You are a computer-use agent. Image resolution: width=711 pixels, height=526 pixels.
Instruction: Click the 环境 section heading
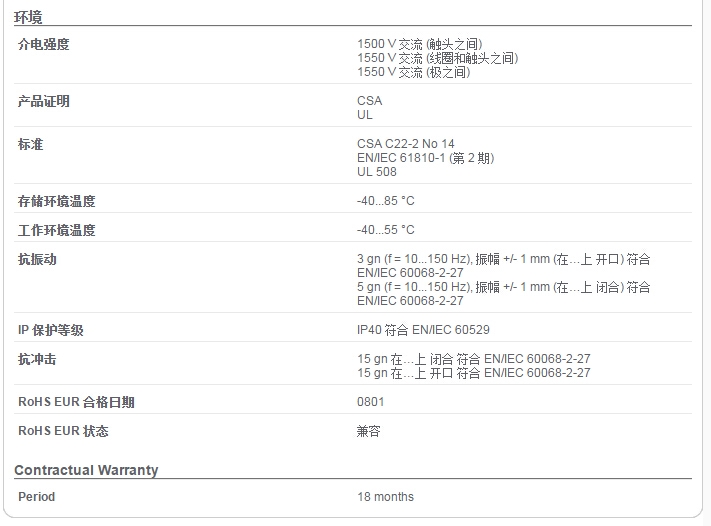click(x=28, y=17)
